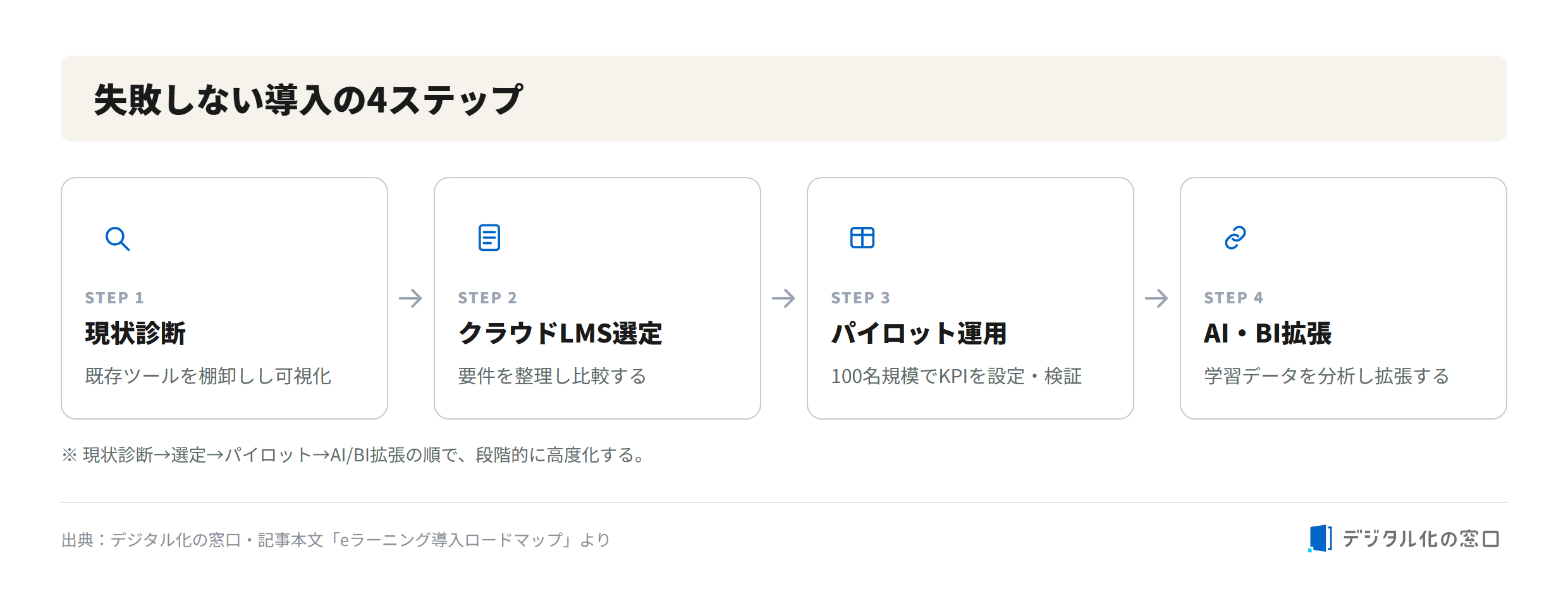Click the arrow between Step 2 and Step 3
This screenshot has height=613, width=1568.
pos(784,298)
